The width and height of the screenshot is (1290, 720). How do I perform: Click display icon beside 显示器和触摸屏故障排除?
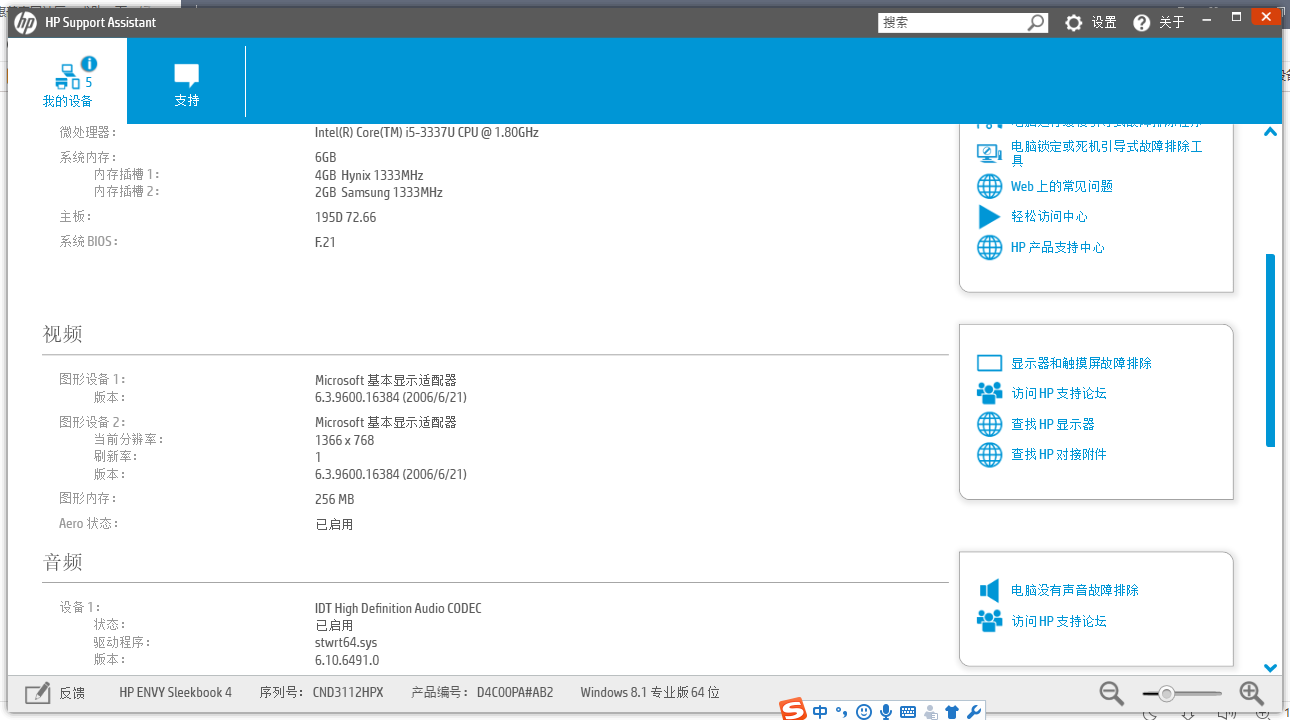[x=989, y=363]
